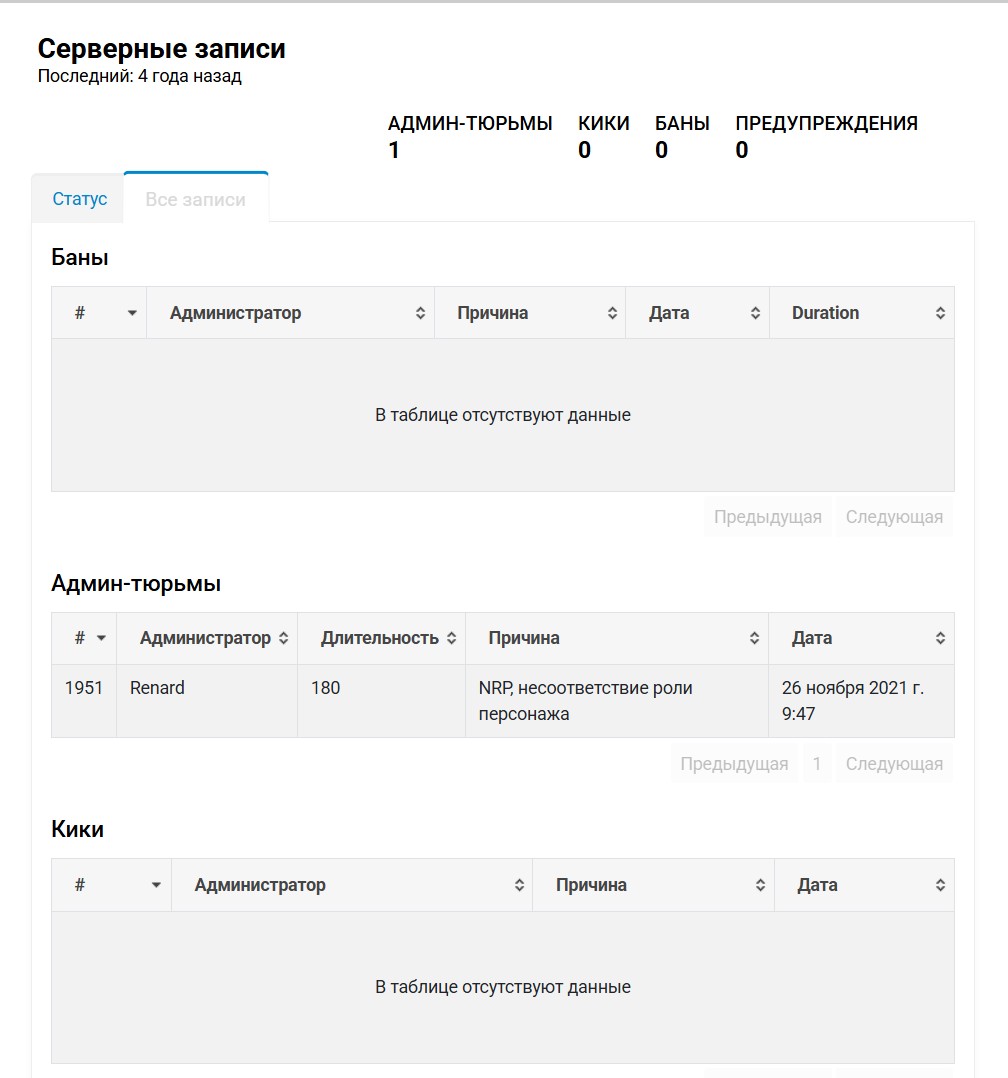Click the Renard jail record row
1008x1078 pixels.
(503, 701)
